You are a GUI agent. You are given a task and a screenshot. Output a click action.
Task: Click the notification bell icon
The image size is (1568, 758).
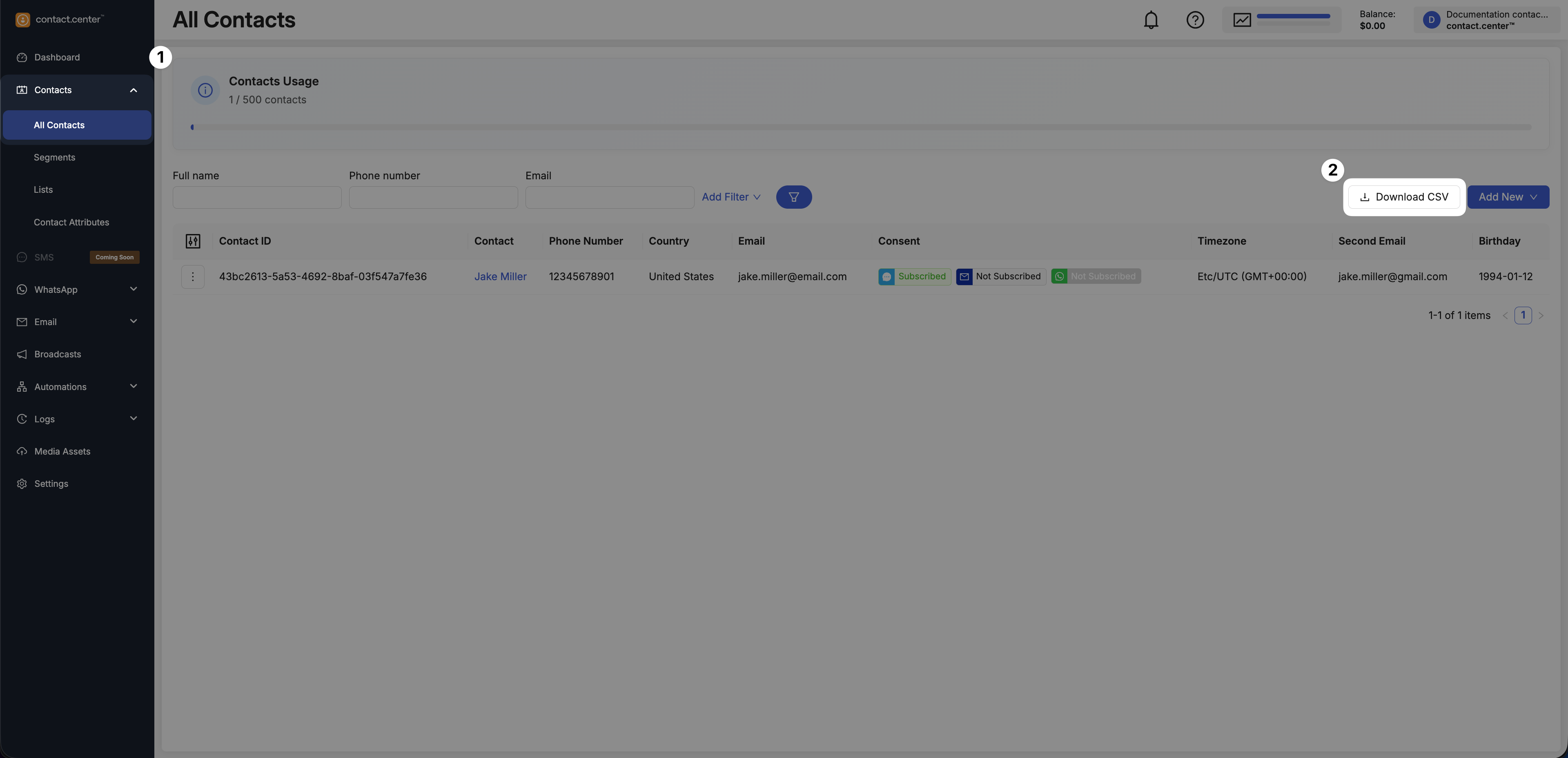(x=1150, y=20)
